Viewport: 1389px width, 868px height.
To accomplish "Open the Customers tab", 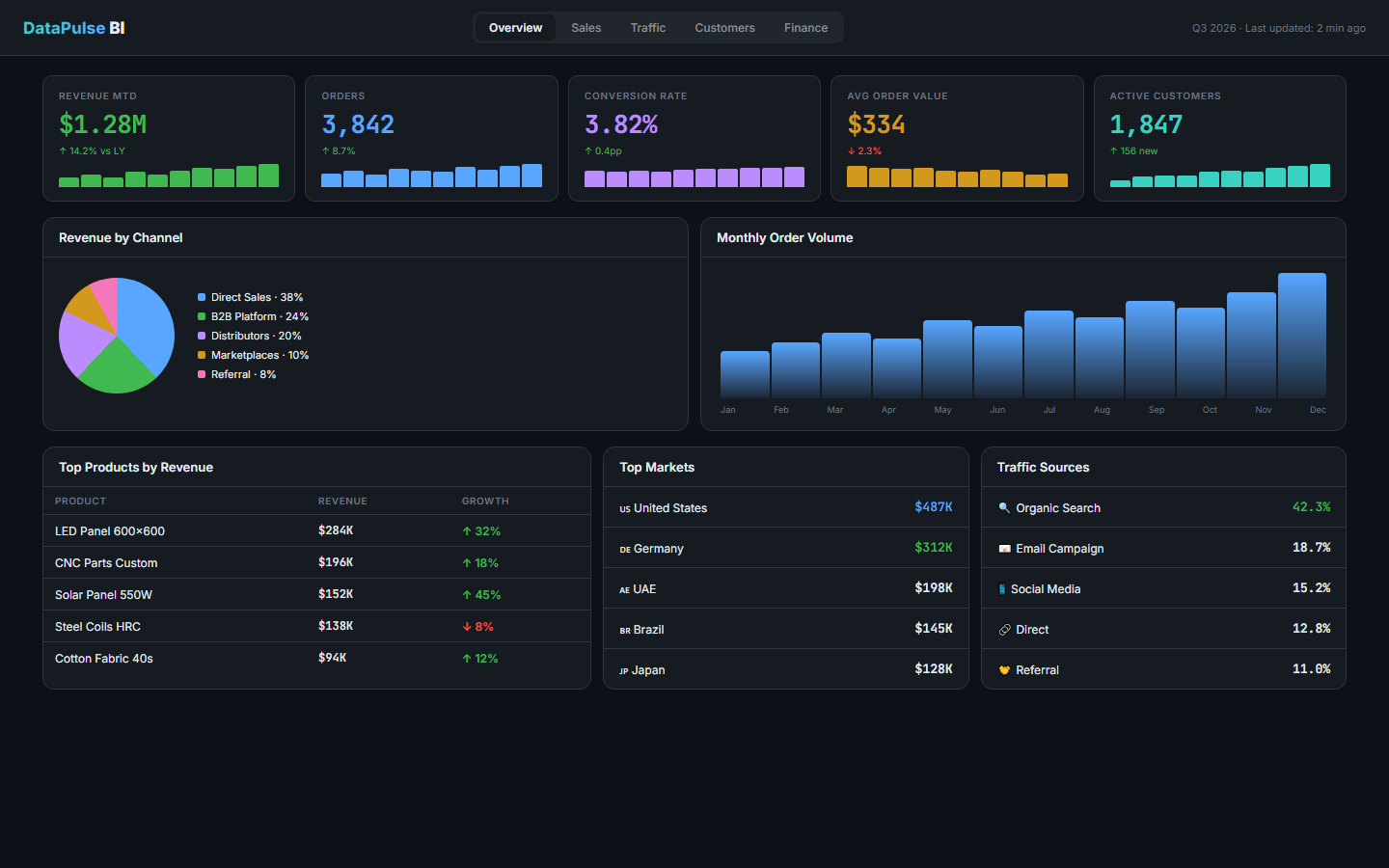I will pyautogui.click(x=724, y=28).
